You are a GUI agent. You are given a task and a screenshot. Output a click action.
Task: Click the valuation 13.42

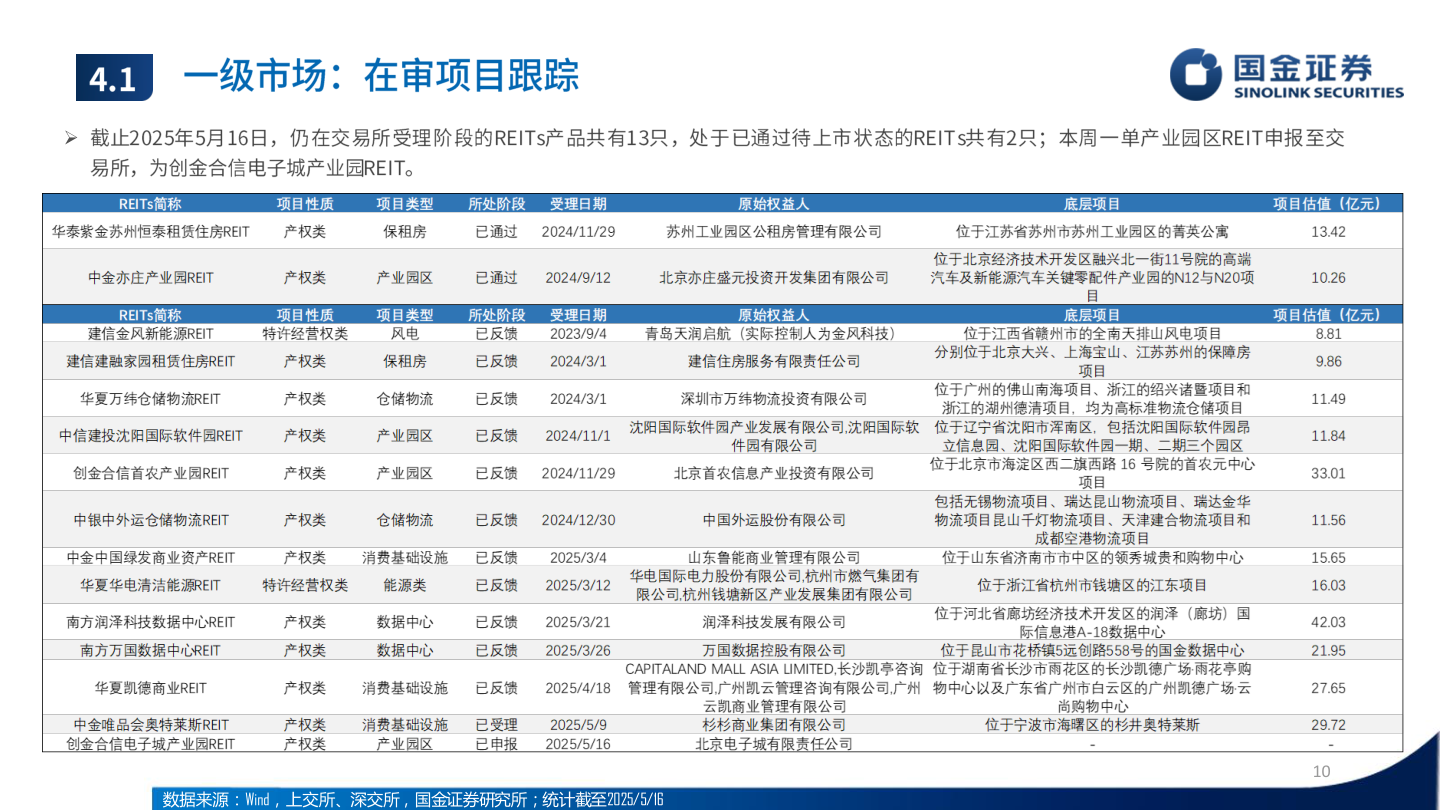pyautogui.click(x=1328, y=231)
